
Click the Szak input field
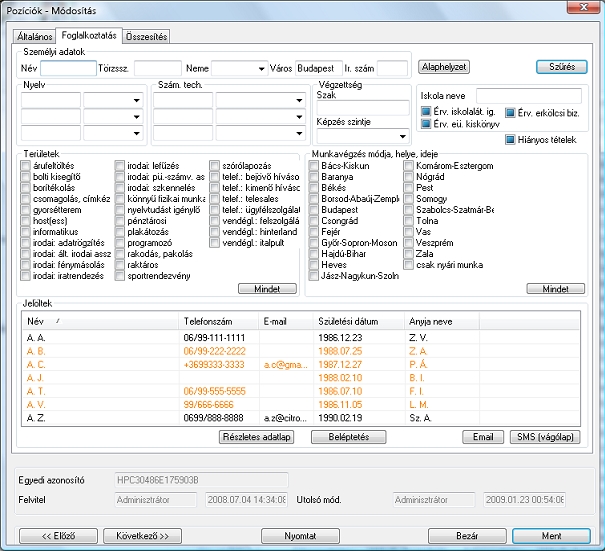[x=363, y=108]
